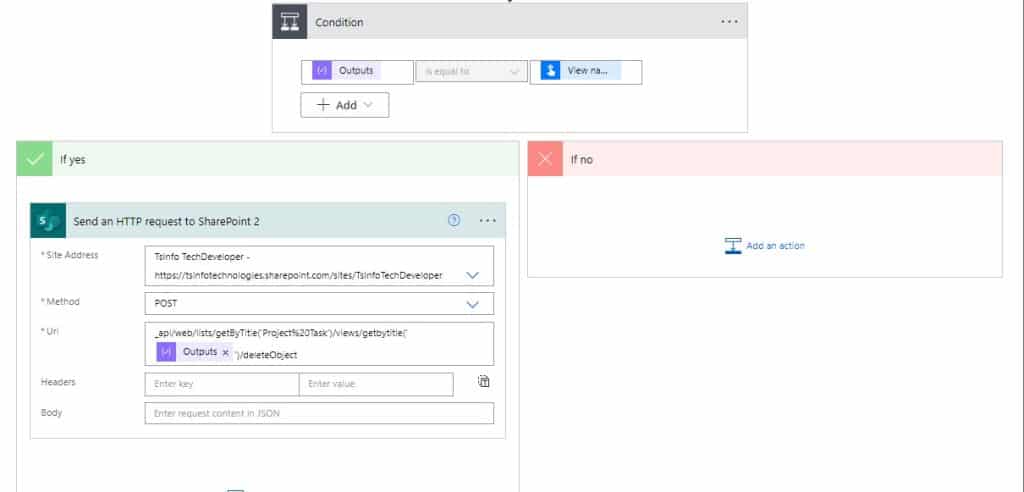Click the Add condition row button
The height and width of the screenshot is (492, 1024).
coord(344,105)
